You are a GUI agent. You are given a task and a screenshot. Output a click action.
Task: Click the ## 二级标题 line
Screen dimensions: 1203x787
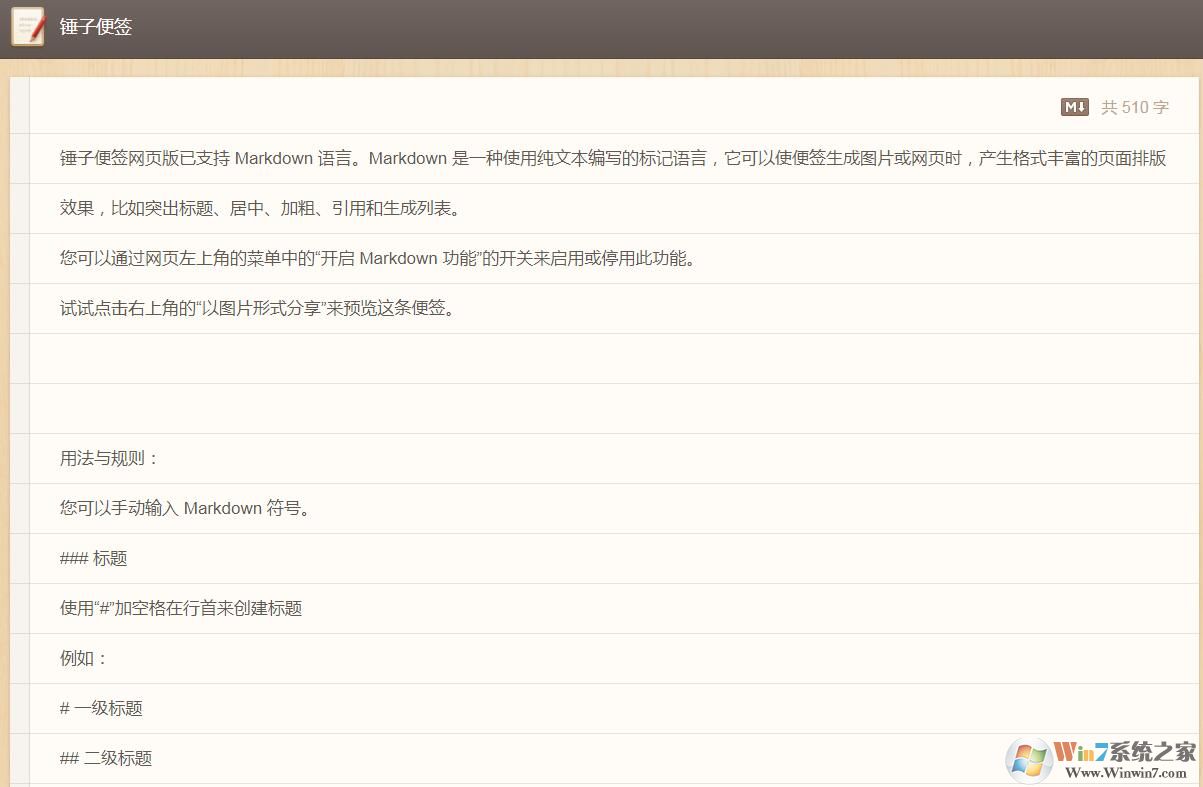[106, 758]
